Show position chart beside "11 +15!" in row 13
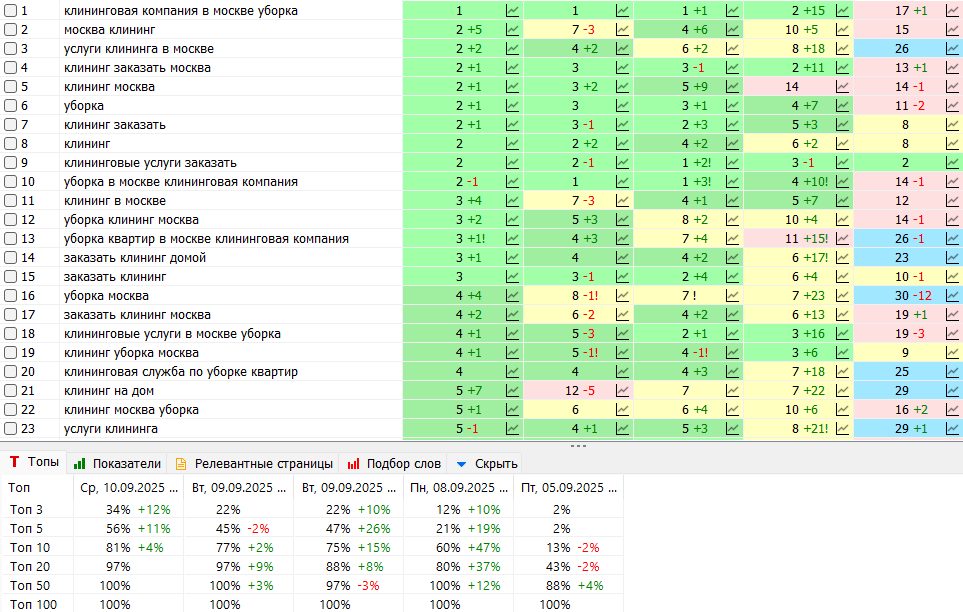The image size is (963, 612). point(843,239)
